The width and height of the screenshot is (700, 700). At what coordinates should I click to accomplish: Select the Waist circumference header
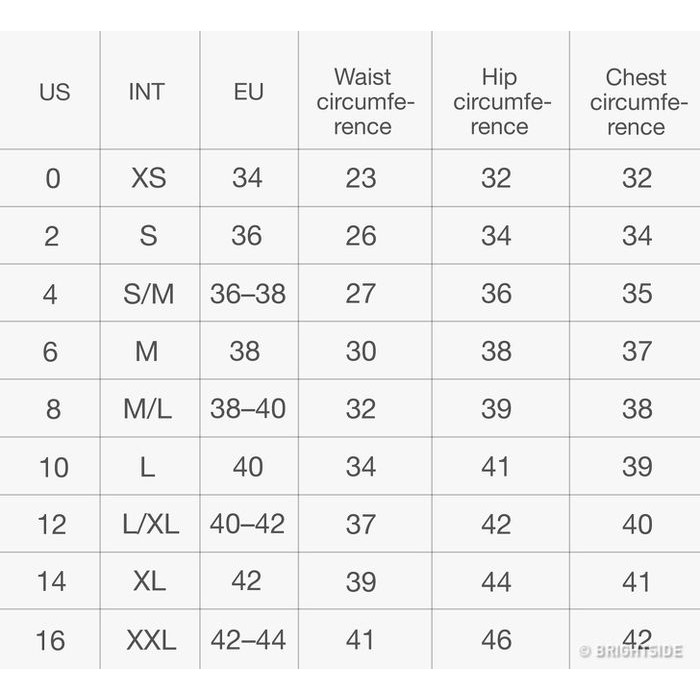tap(362, 102)
